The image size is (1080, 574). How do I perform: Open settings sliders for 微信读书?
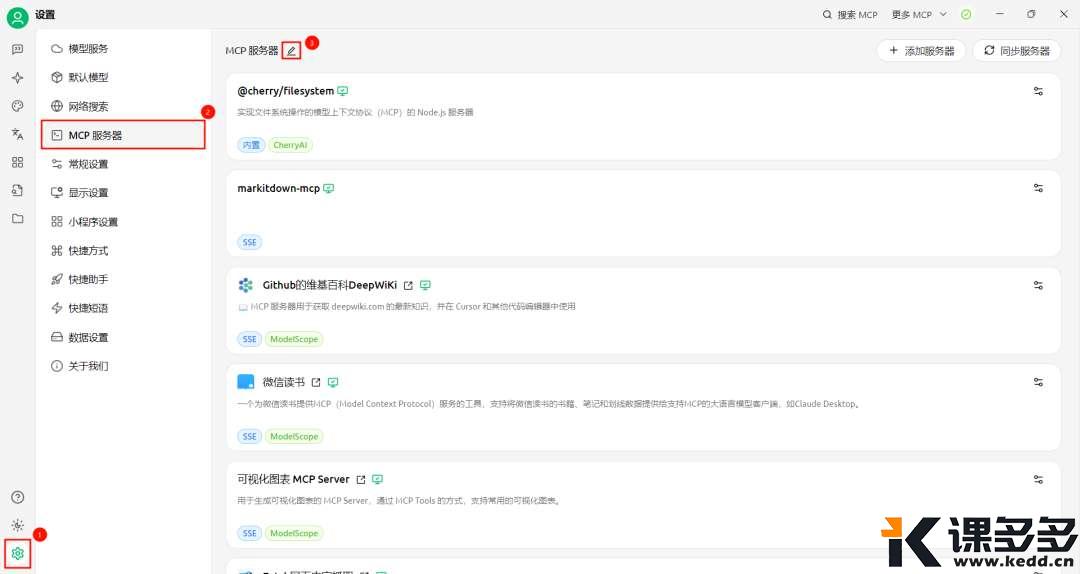click(1038, 382)
